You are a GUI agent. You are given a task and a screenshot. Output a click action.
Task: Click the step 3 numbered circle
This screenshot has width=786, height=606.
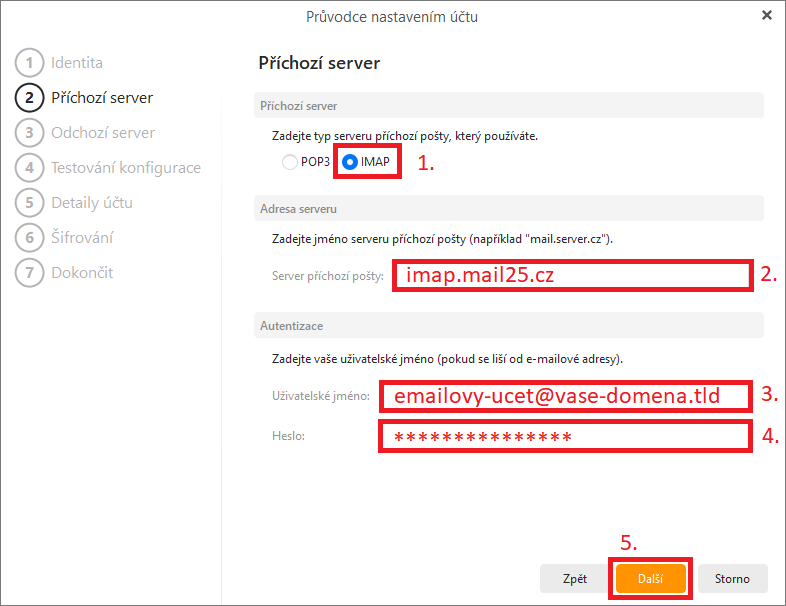click(x=30, y=133)
